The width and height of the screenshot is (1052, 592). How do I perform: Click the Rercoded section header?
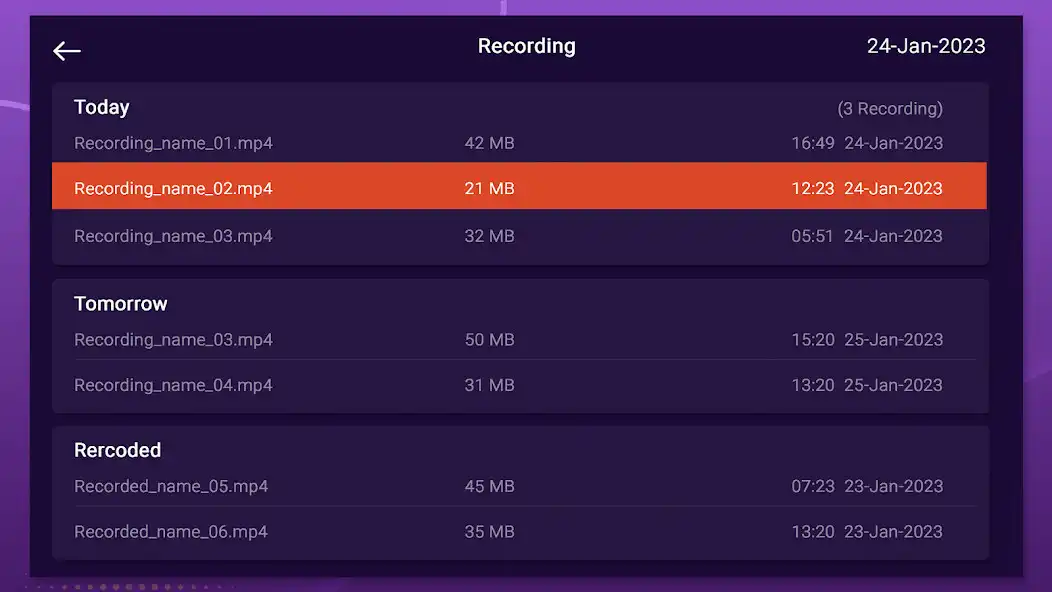pyautogui.click(x=117, y=450)
